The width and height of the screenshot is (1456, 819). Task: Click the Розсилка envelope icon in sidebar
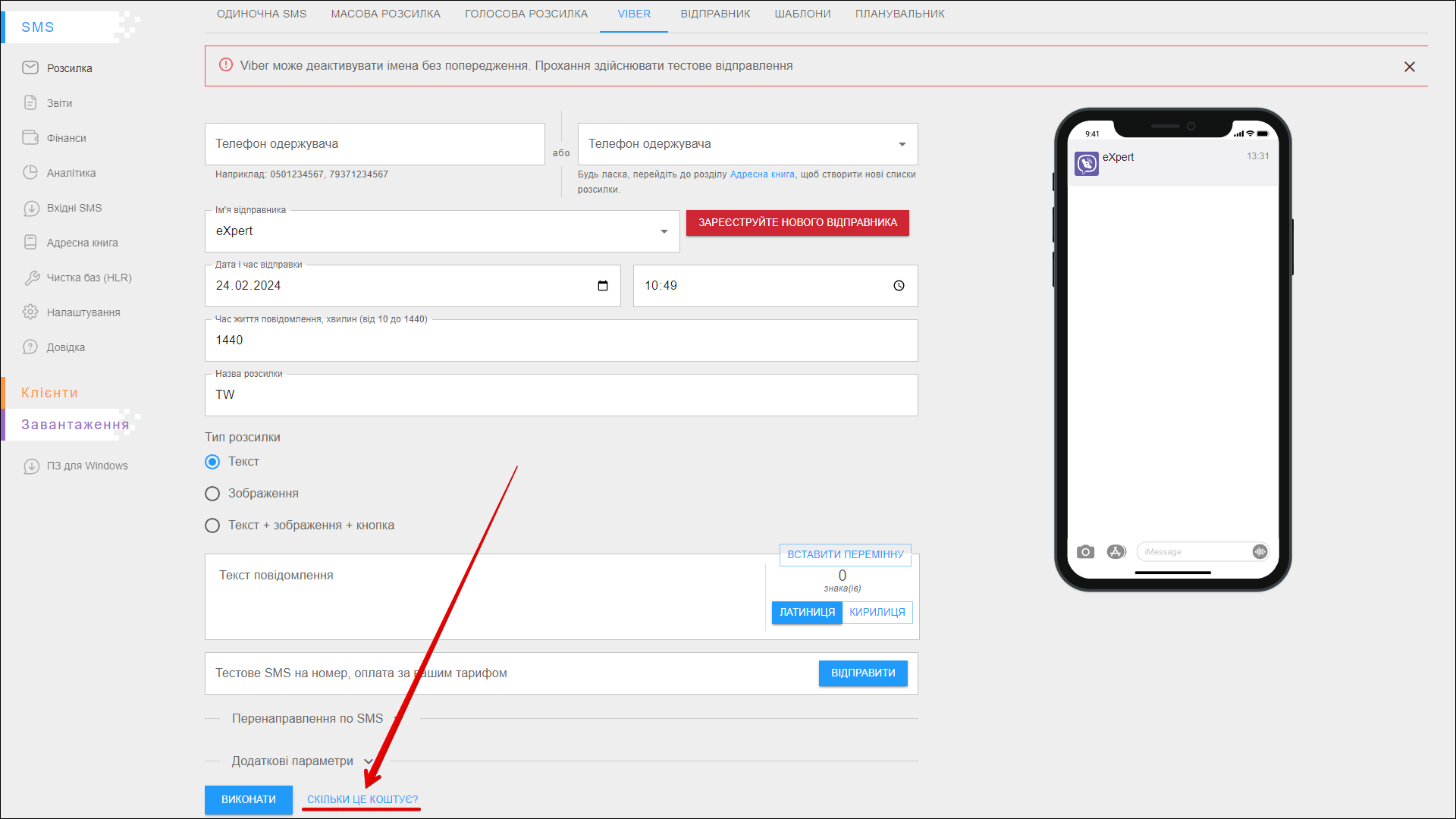[x=30, y=68]
